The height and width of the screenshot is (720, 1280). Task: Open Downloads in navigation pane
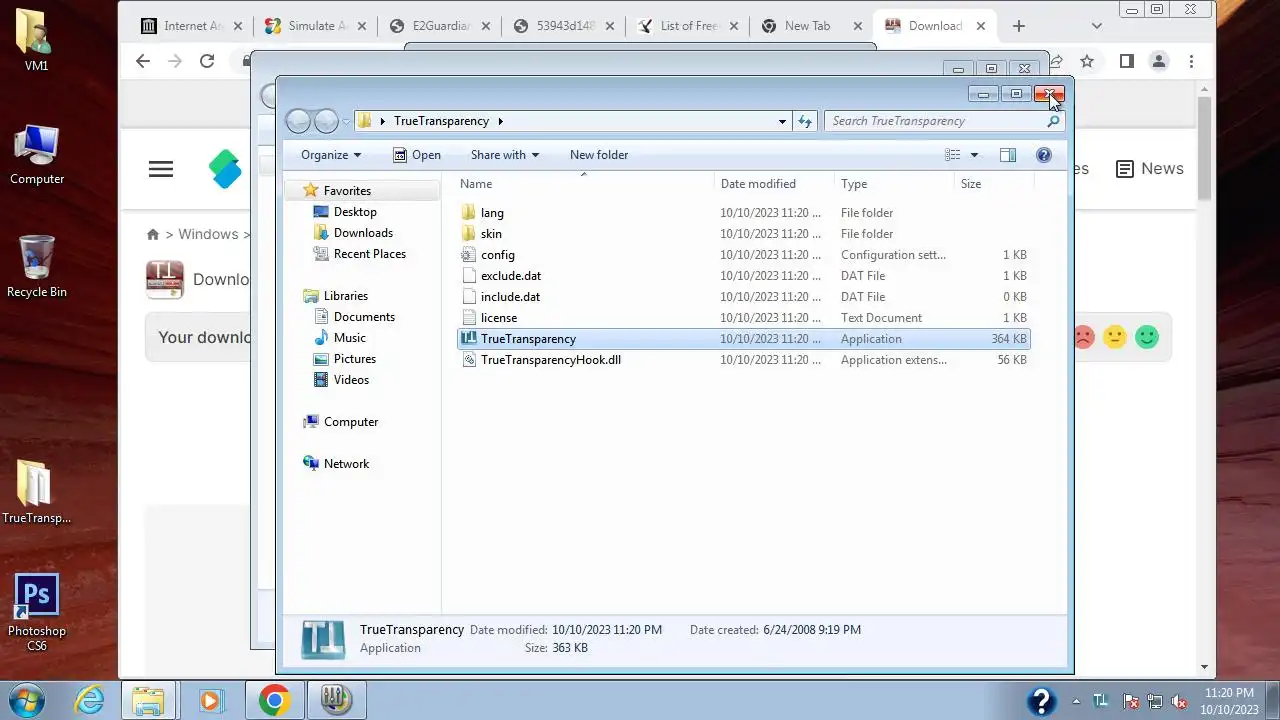353,233
